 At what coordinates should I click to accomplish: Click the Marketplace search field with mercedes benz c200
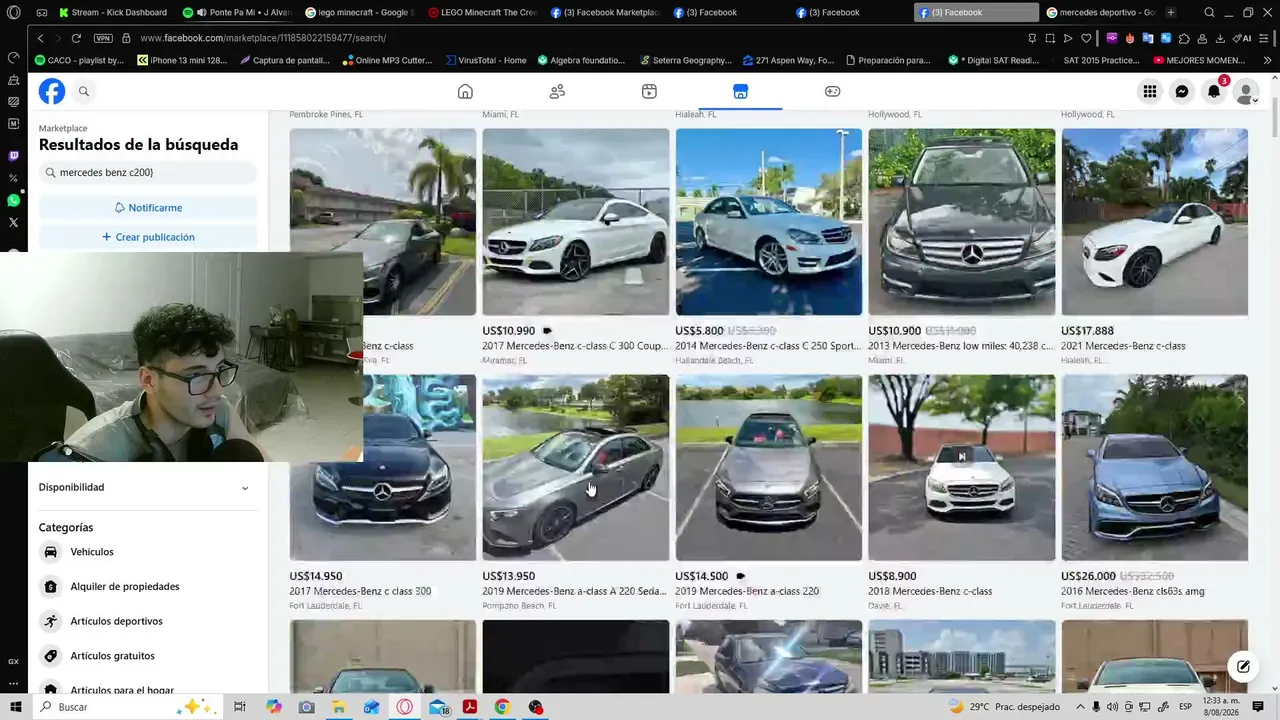148,172
